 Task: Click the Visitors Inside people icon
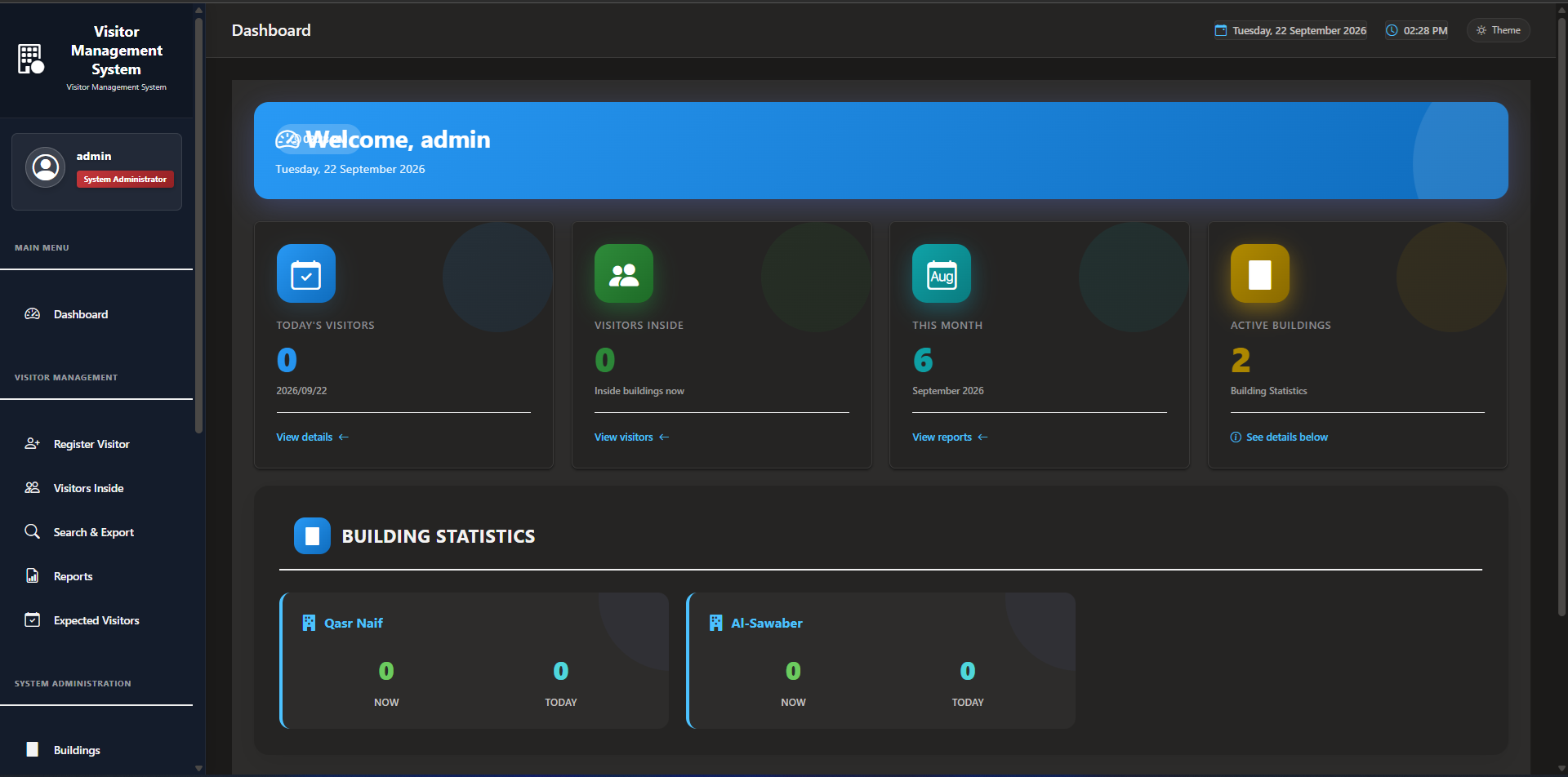33,488
